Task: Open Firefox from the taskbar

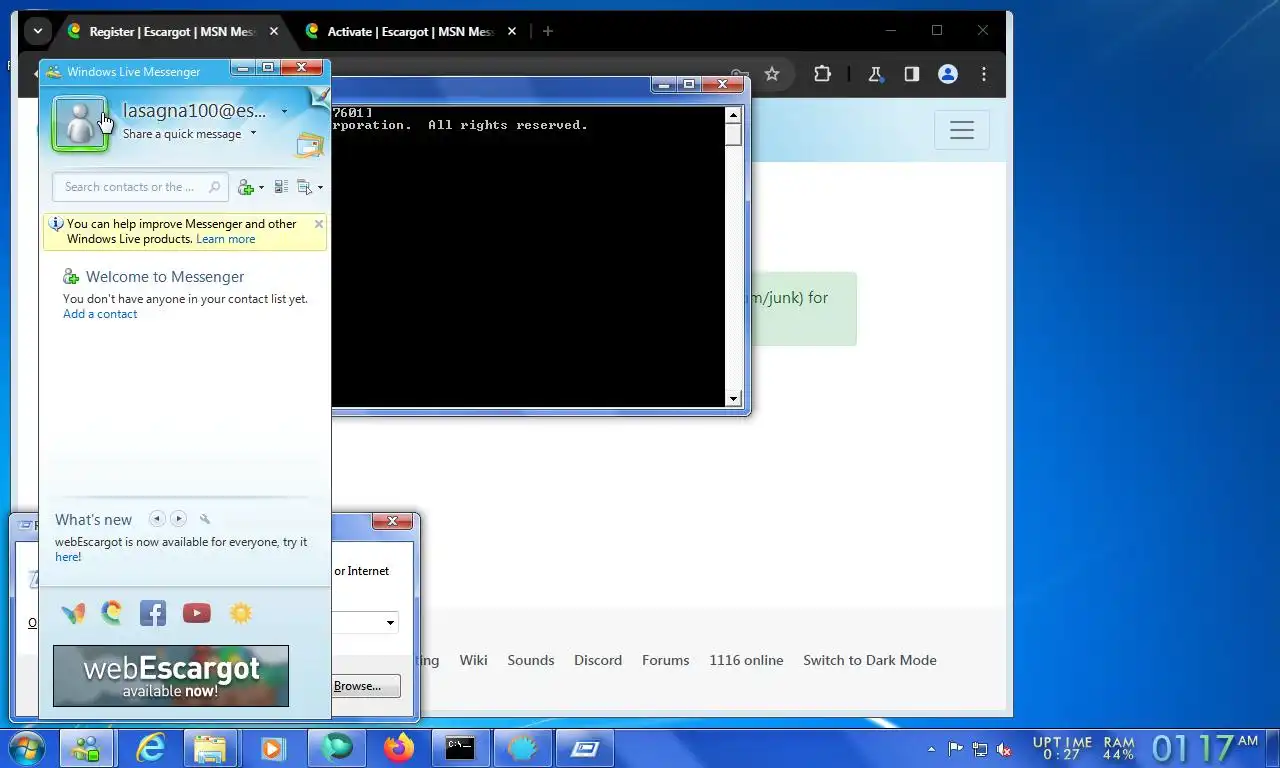Action: coord(398,748)
